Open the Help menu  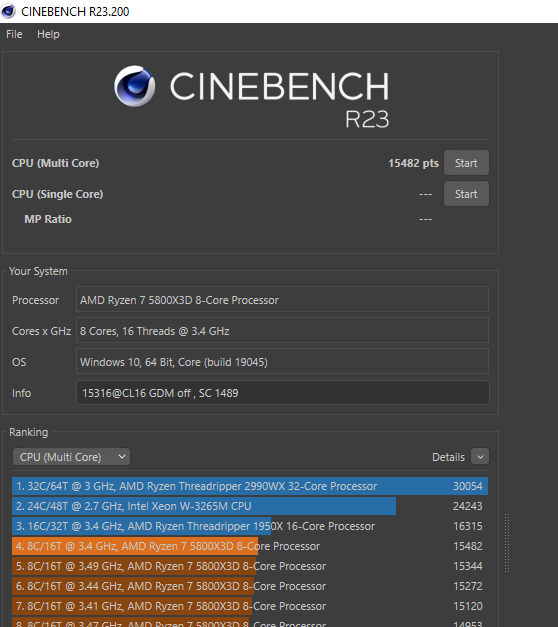point(48,34)
